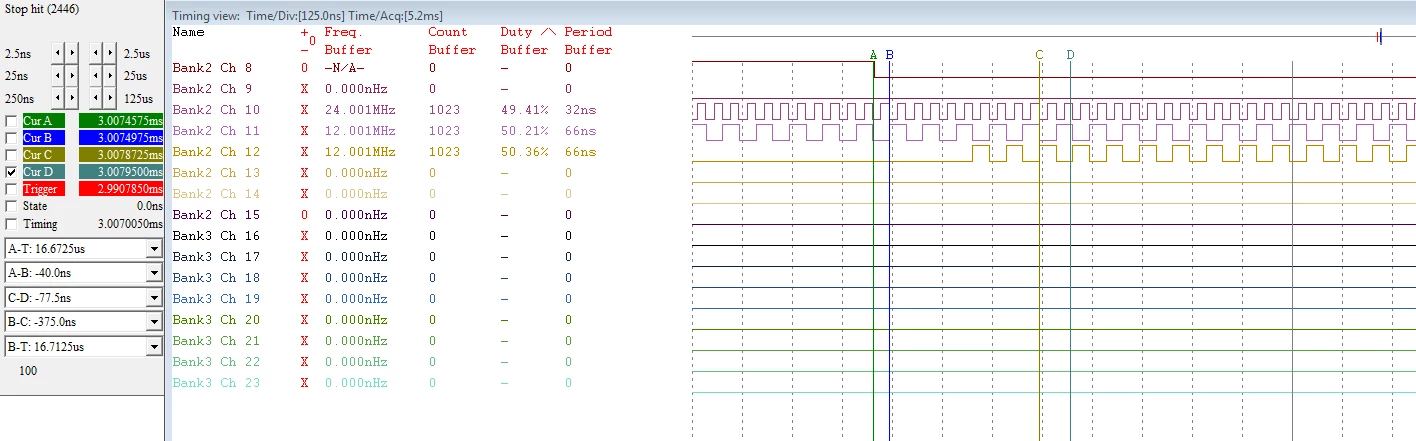This screenshot has height=441, width=1416.
Task: Click left arrow of stepper beside 2.5us
Action: click(x=96, y=53)
